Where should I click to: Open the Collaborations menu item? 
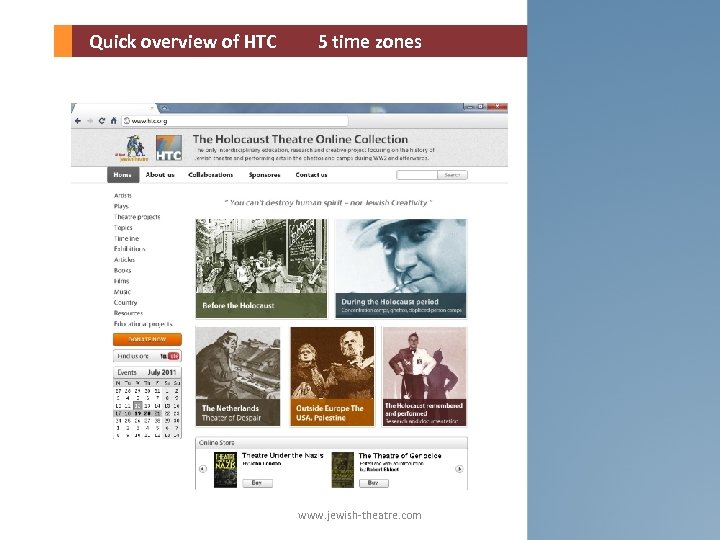pos(211,175)
